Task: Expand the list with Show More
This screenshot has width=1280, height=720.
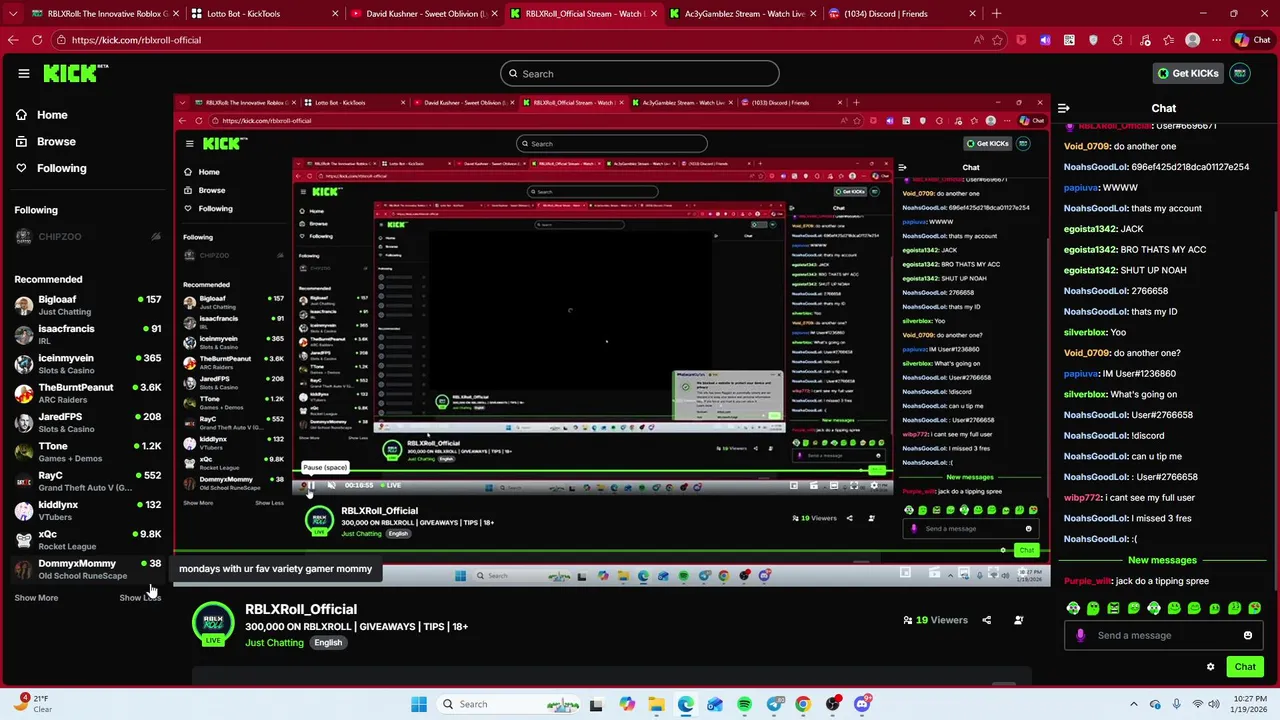Action: 36,598
